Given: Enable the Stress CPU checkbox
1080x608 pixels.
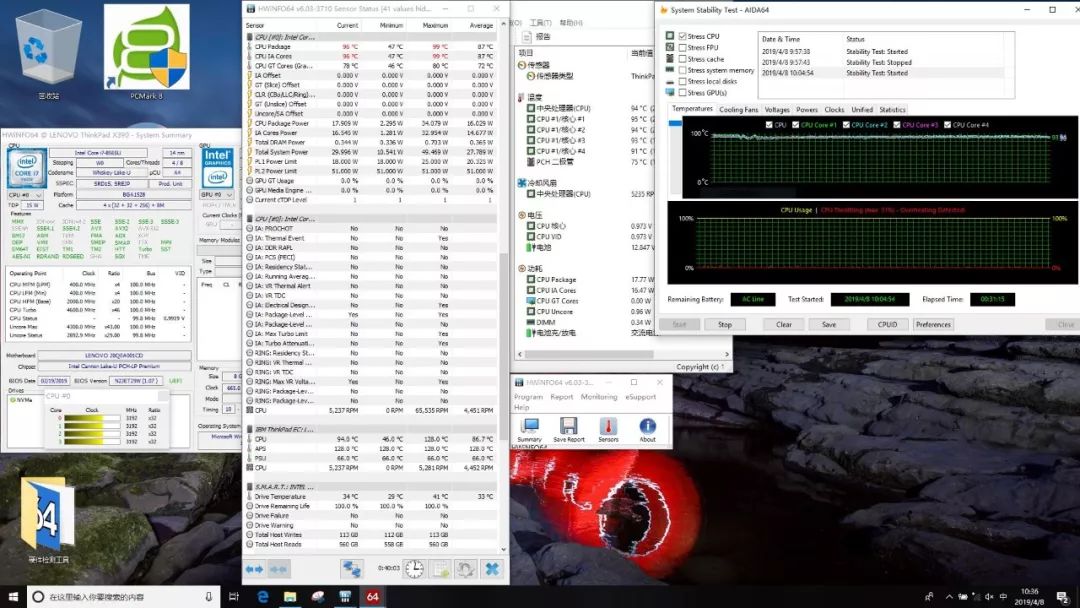Looking at the screenshot, I should click(683, 36).
